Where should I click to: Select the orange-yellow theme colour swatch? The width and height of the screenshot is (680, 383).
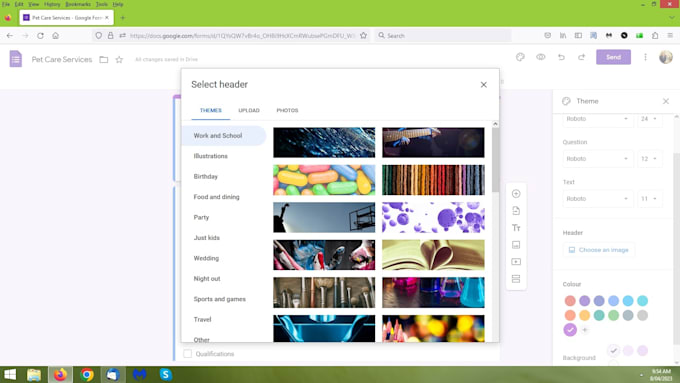coord(585,315)
